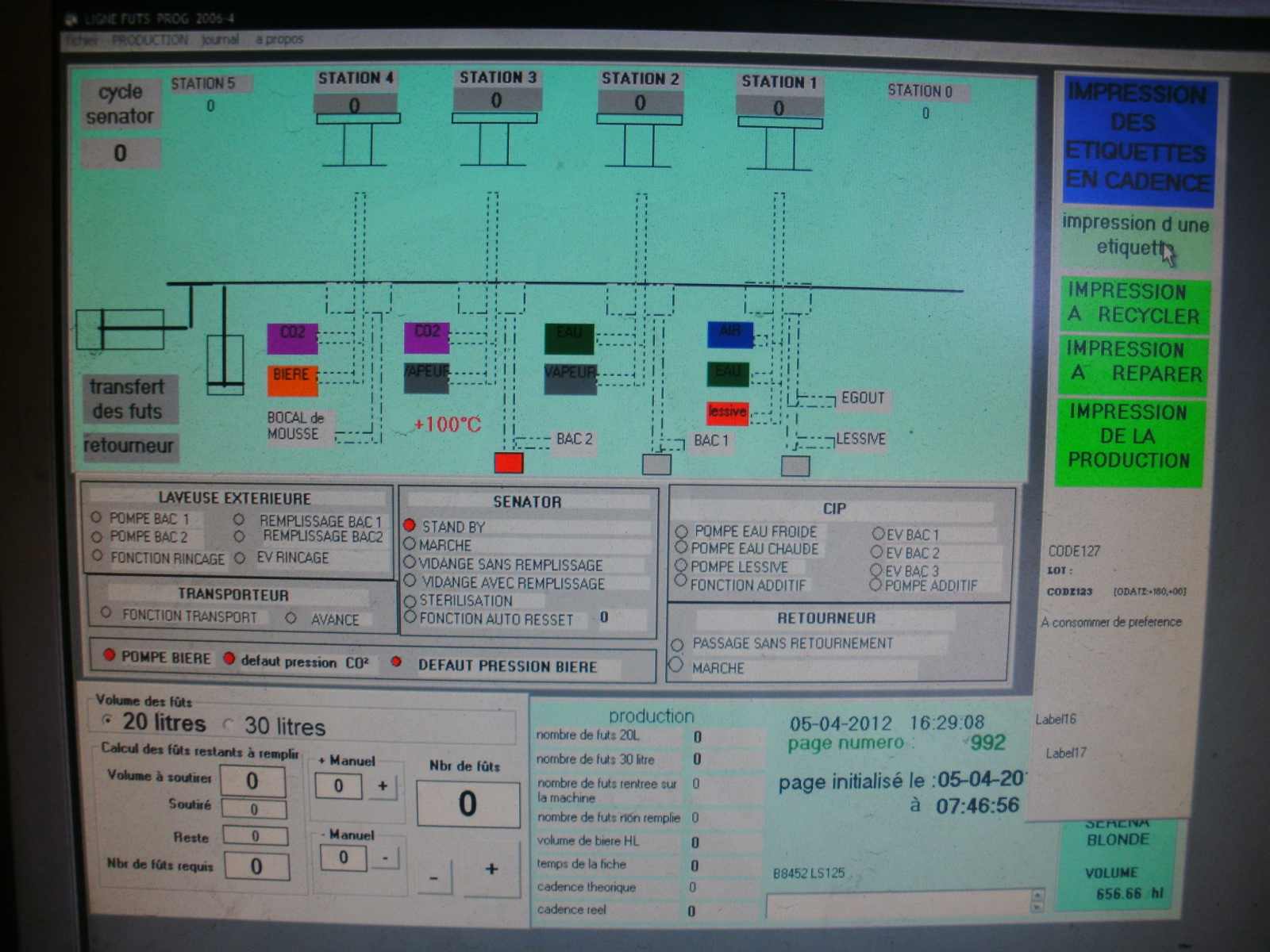Click the orange BIERE valve block
The image size is (1270, 952).
click(x=292, y=380)
